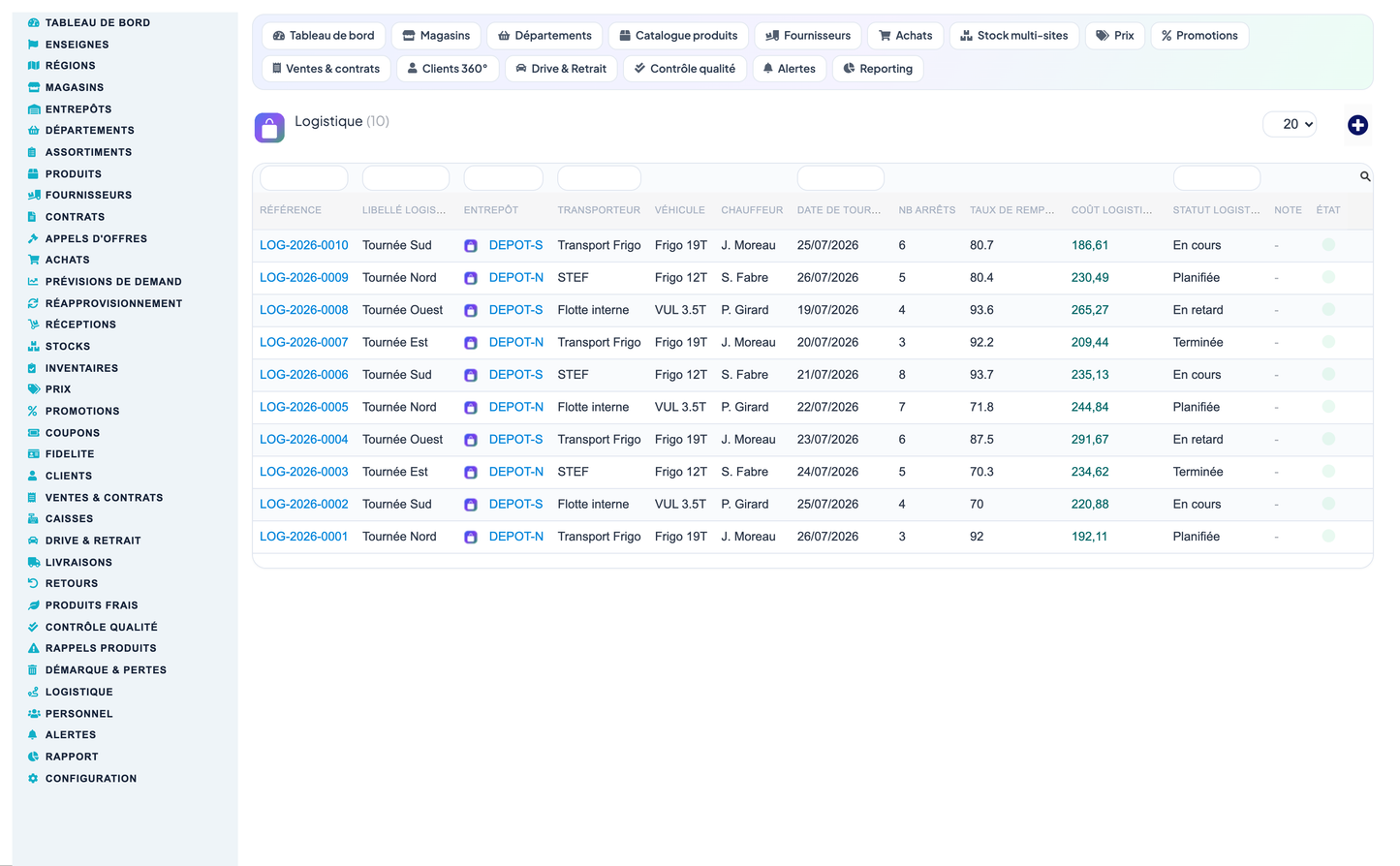
Task: Toggle État indicator for LOG-2026-0002
Action: (x=1328, y=504)
